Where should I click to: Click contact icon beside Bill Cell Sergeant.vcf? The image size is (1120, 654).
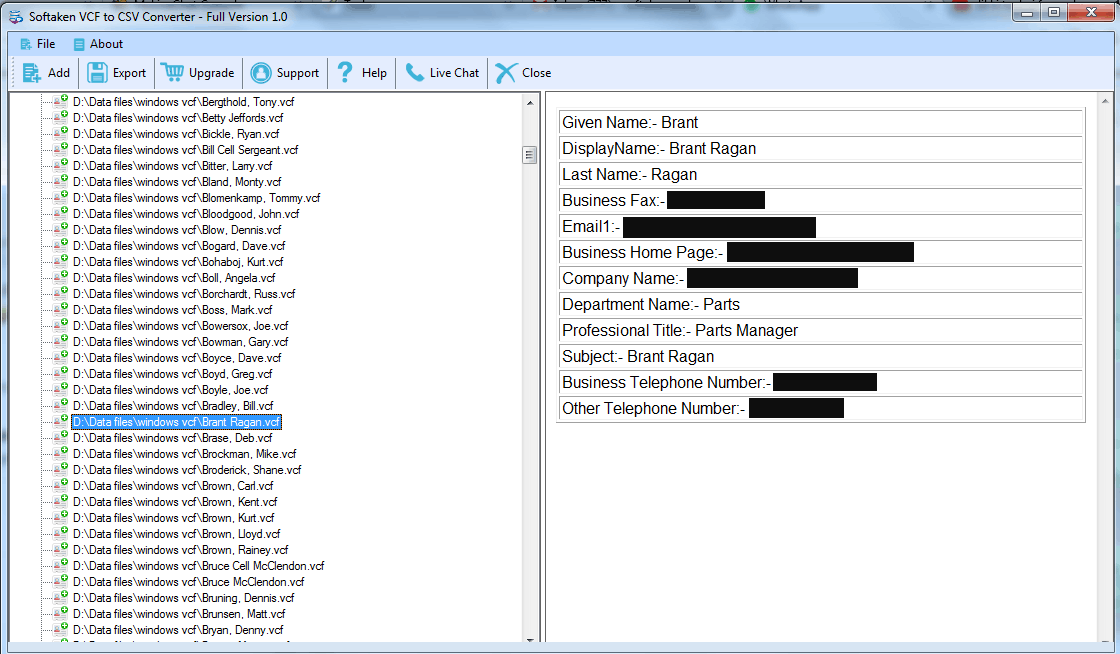tap(61, 149)
